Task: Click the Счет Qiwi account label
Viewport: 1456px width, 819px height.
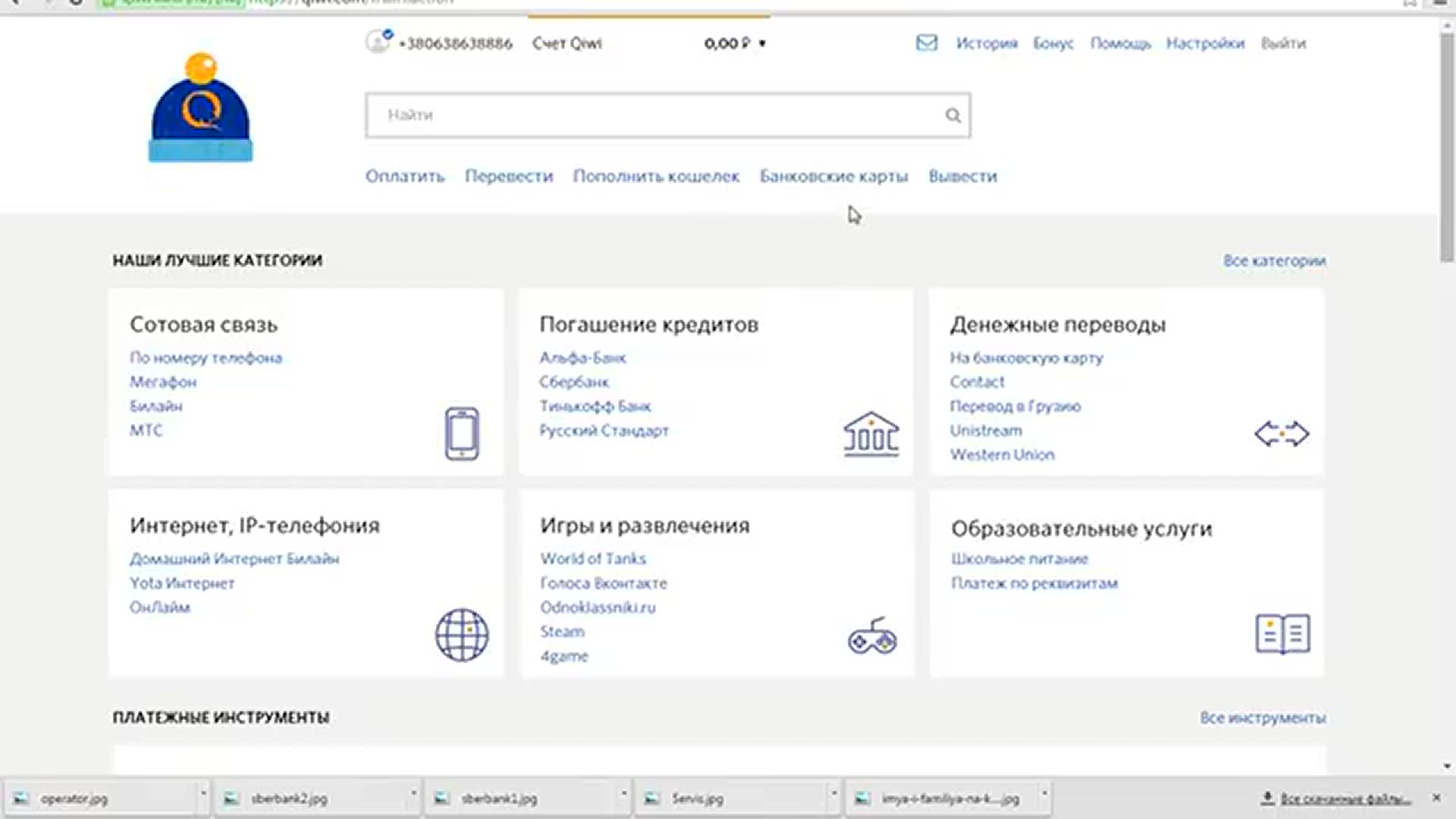Action: click(567, 44)
